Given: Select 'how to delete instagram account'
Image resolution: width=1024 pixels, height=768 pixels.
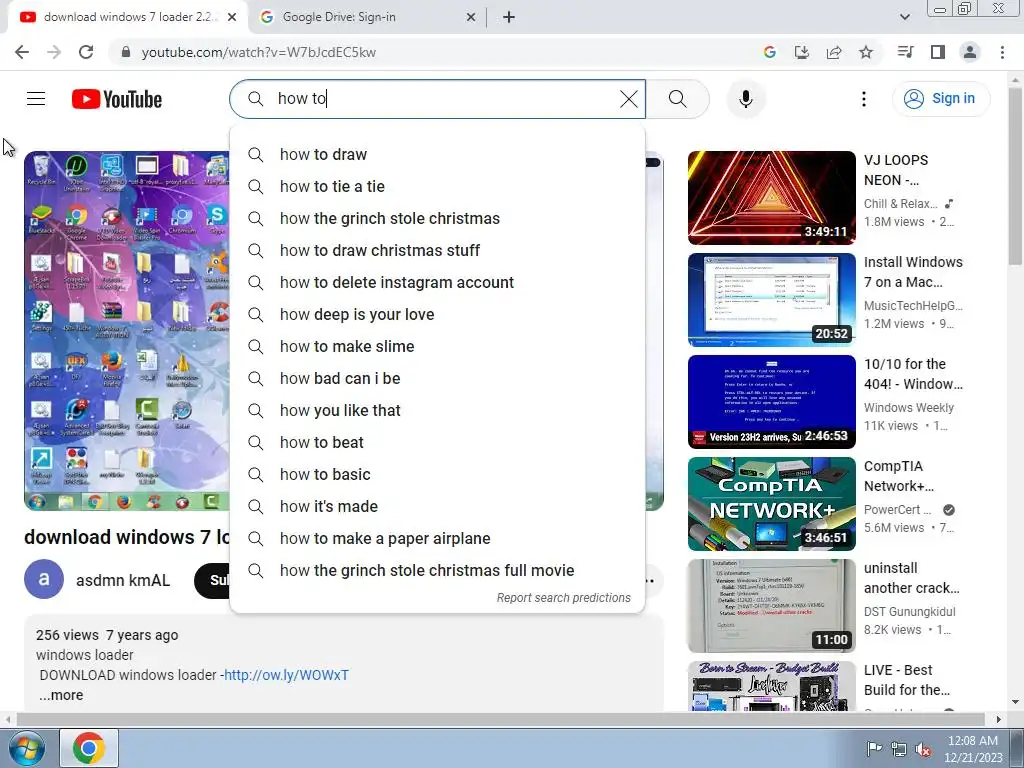Looking at the screenshot, I should coord(438,282).
